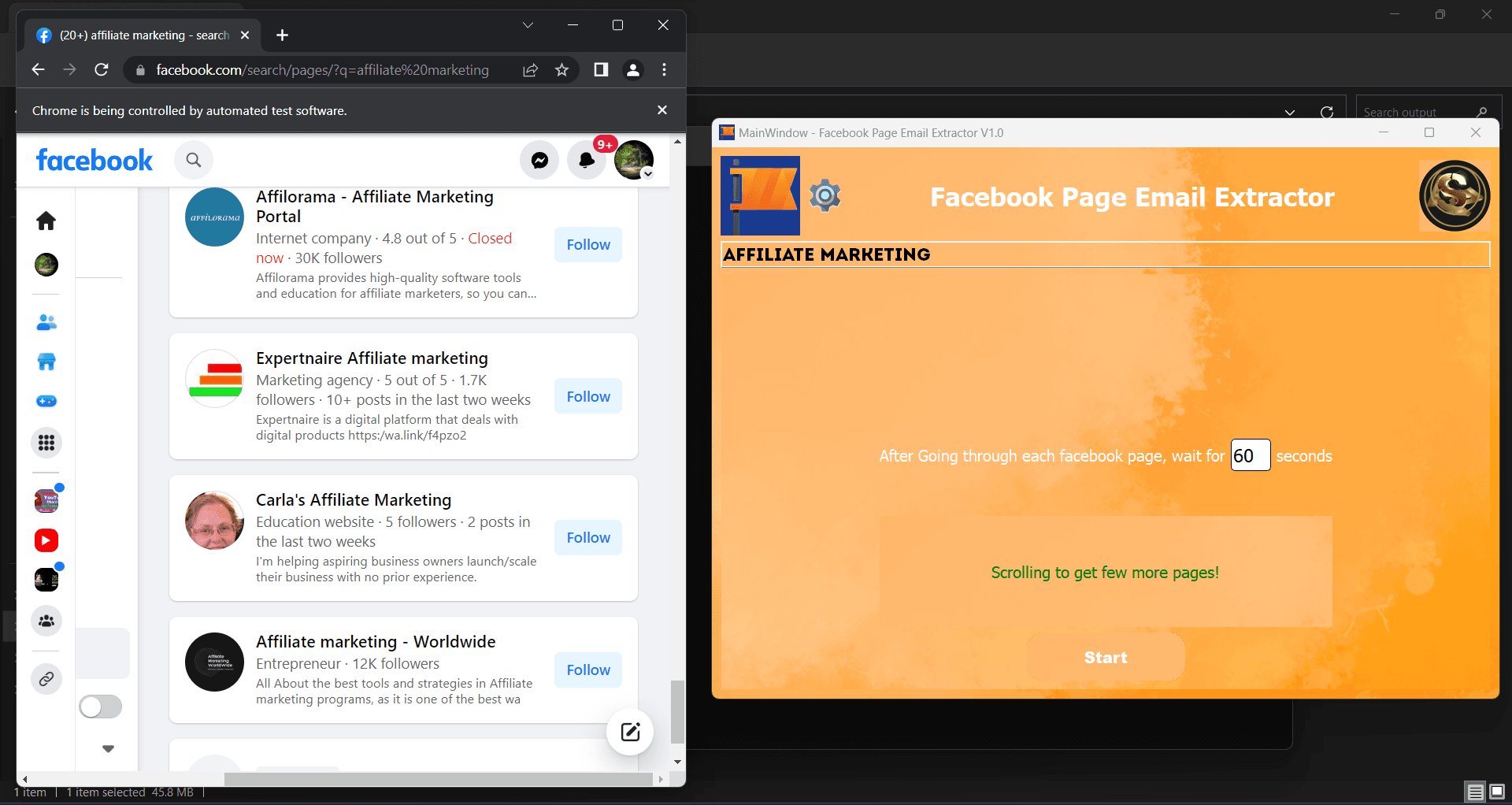Click the Facebook horizontal scrollbar
1512x805 pixels.
coord(438,779)
